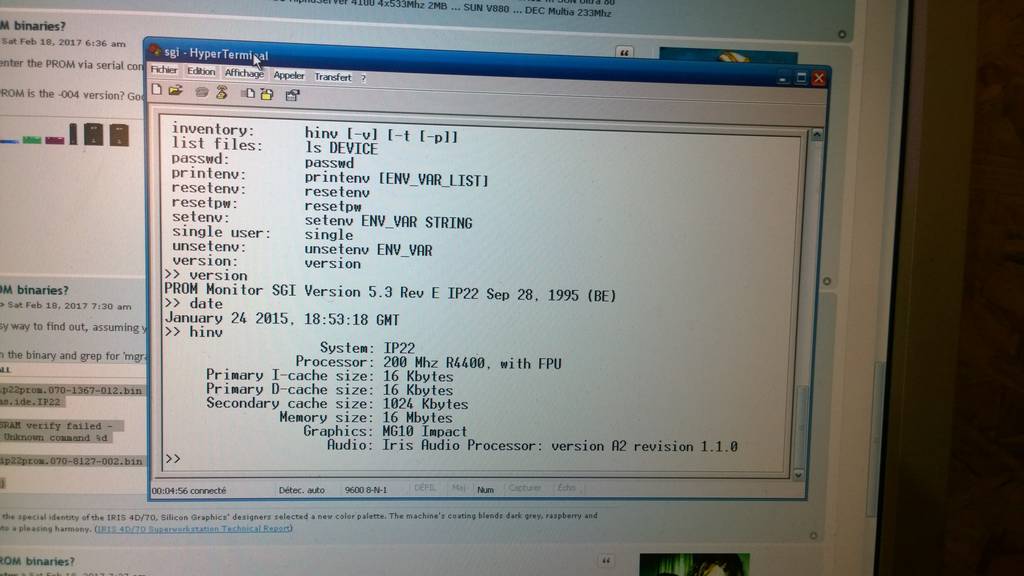The width and height of the screenshot is (1024, 576).
Task: Open the Affichage menu
Action: click(x=244, y=73)
